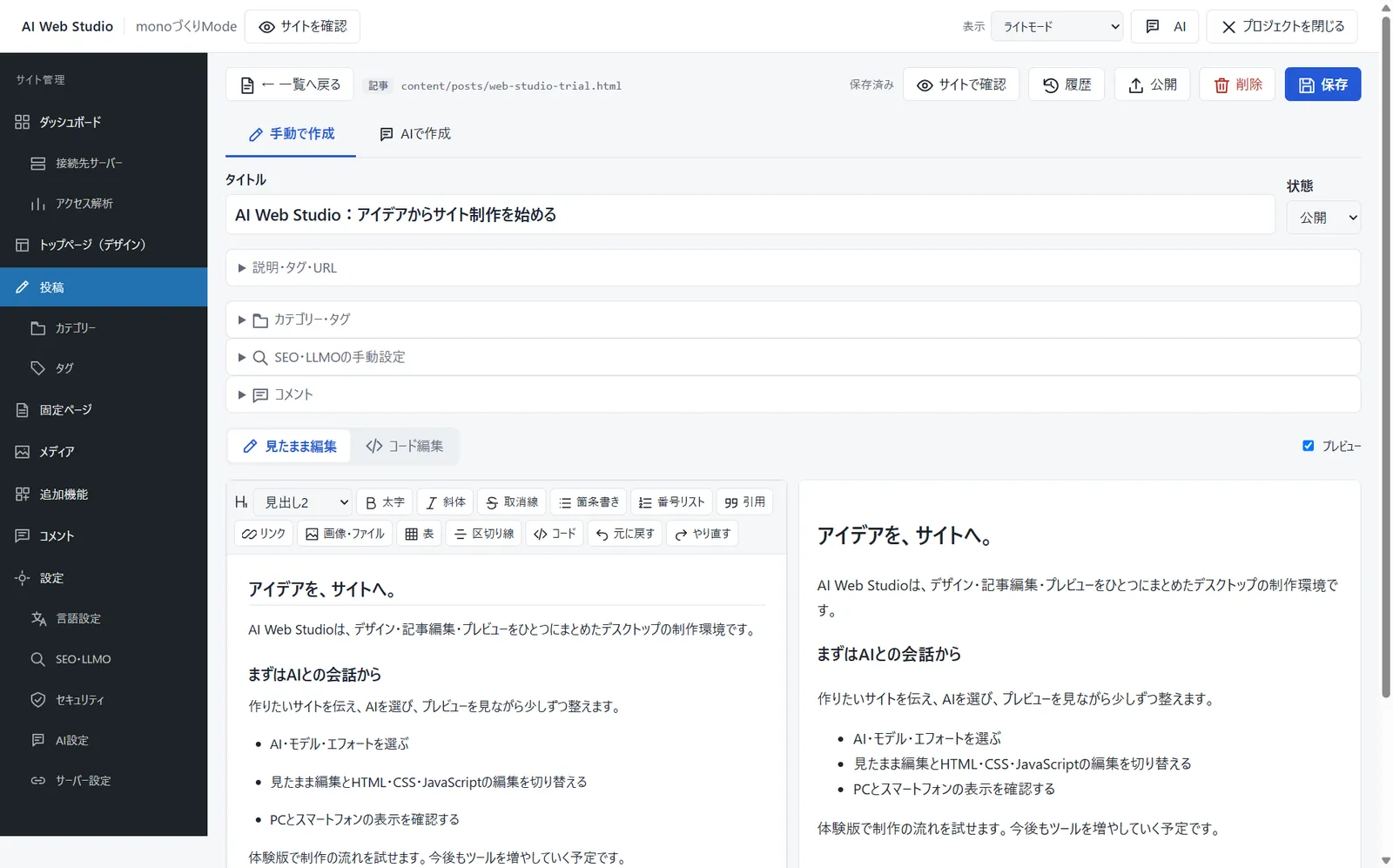Click the blue 保存 save button
The image size is (1393, 868).
coord(1322,84)
